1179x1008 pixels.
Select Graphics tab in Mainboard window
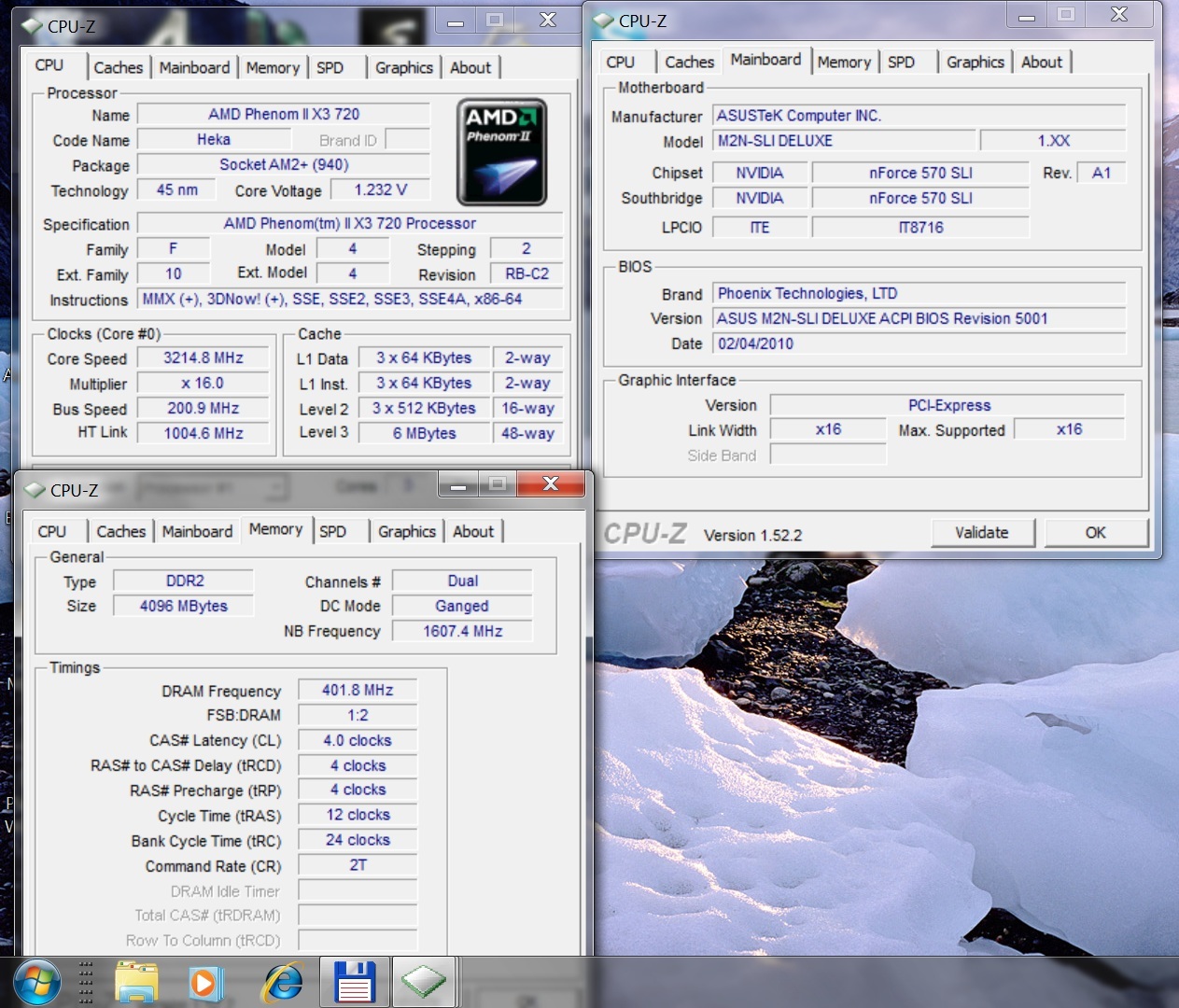[x=975, y=62]
